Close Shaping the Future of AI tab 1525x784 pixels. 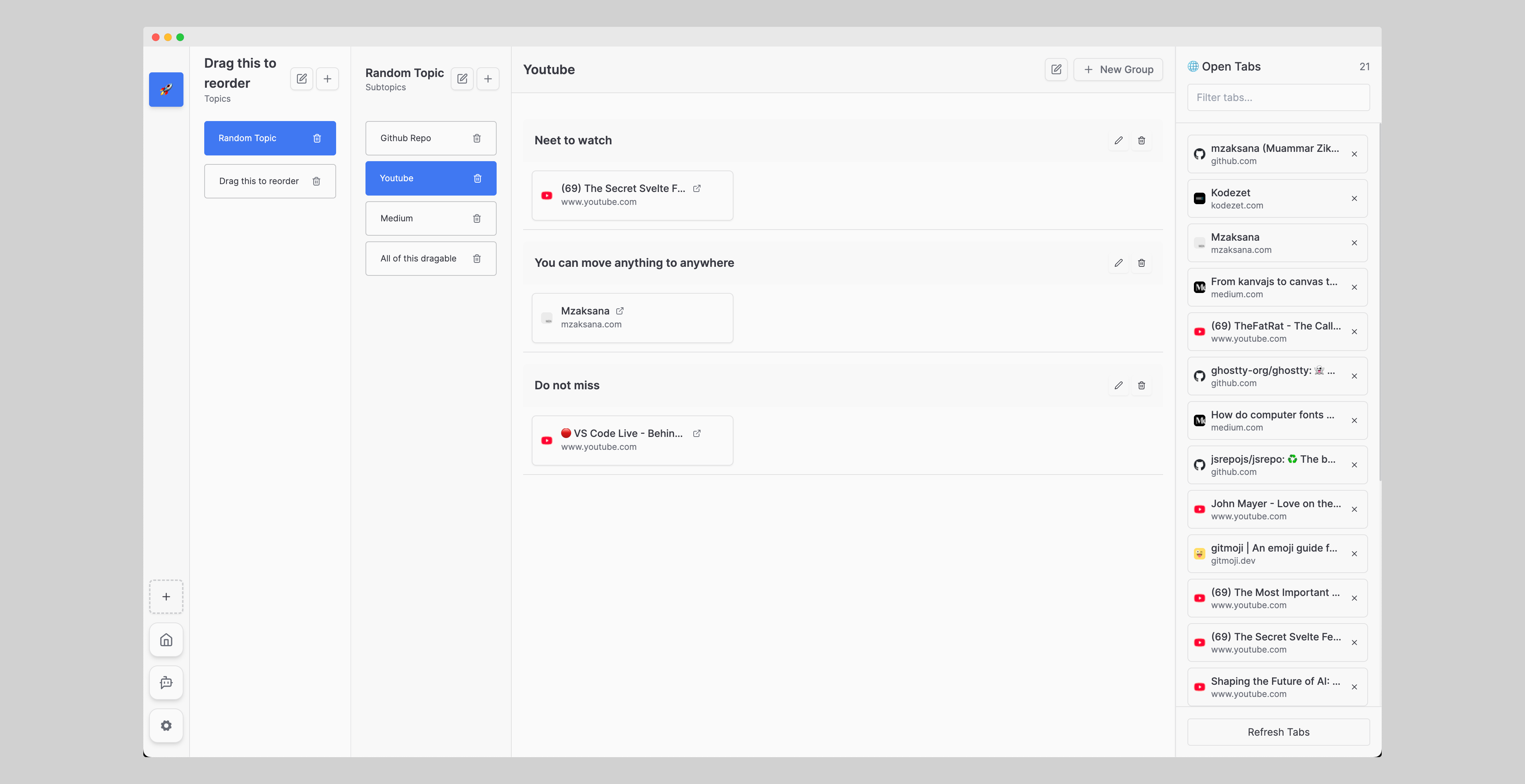pos(1354,686)
